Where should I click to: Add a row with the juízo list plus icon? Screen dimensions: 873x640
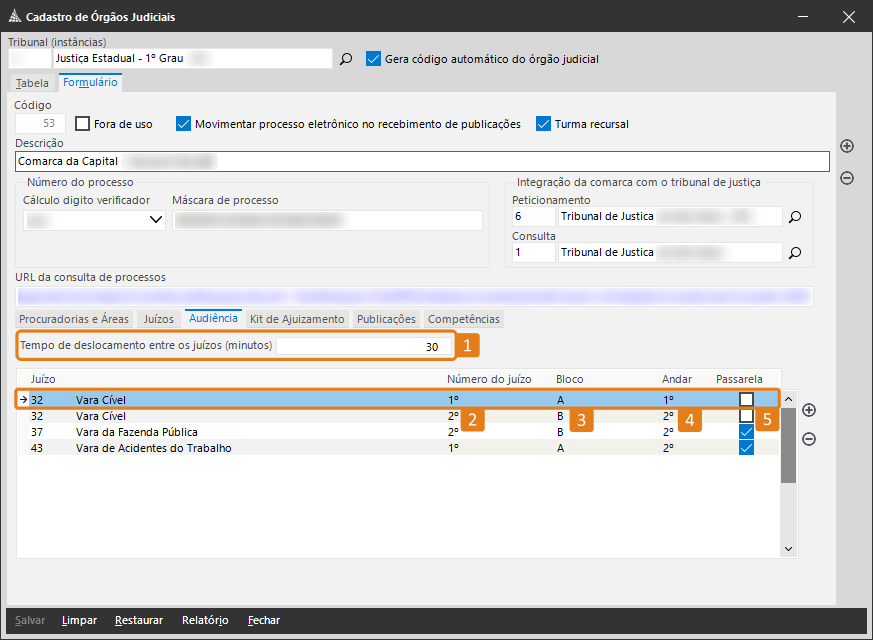[809, 410]
